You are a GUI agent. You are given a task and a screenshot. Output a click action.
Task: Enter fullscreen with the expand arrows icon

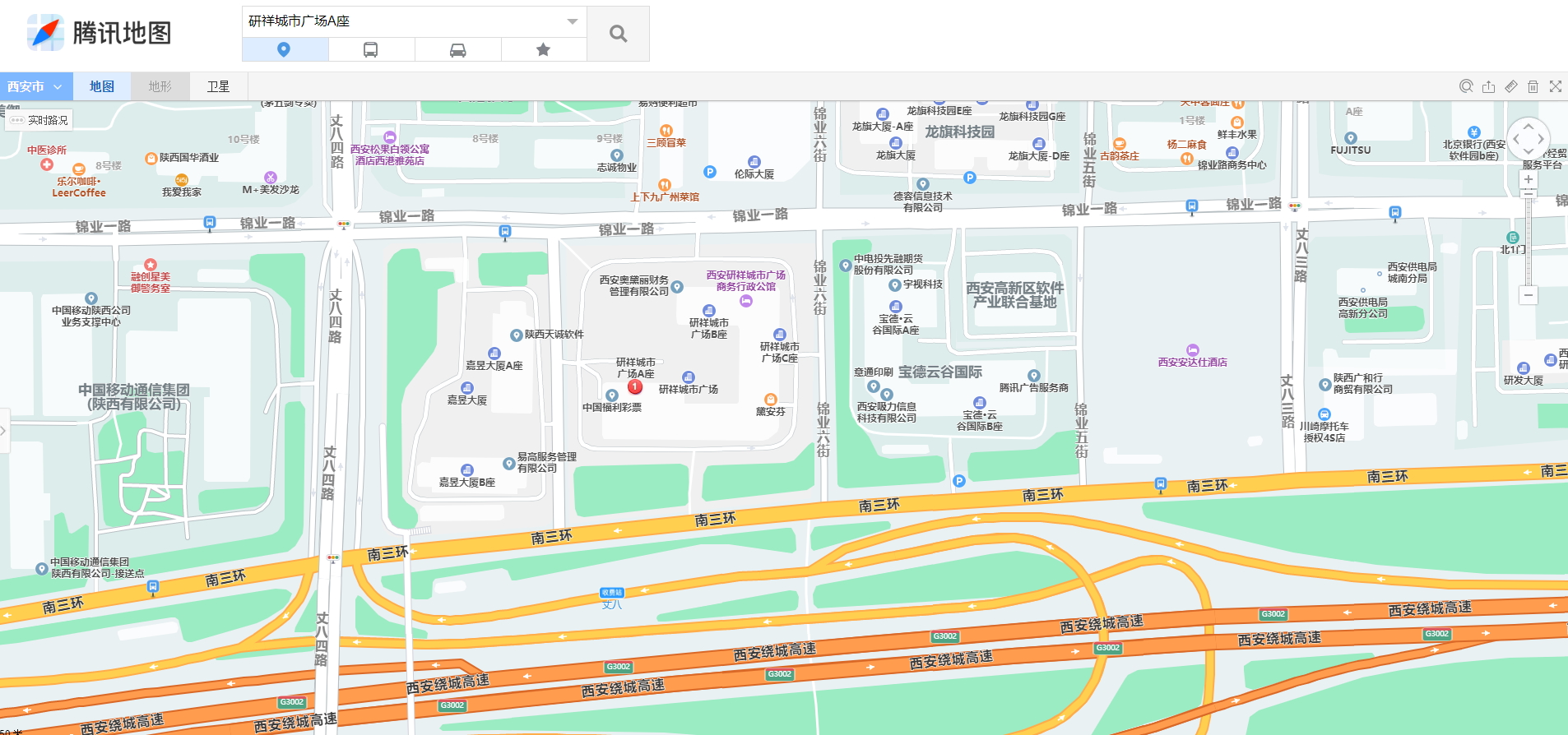1556,86
